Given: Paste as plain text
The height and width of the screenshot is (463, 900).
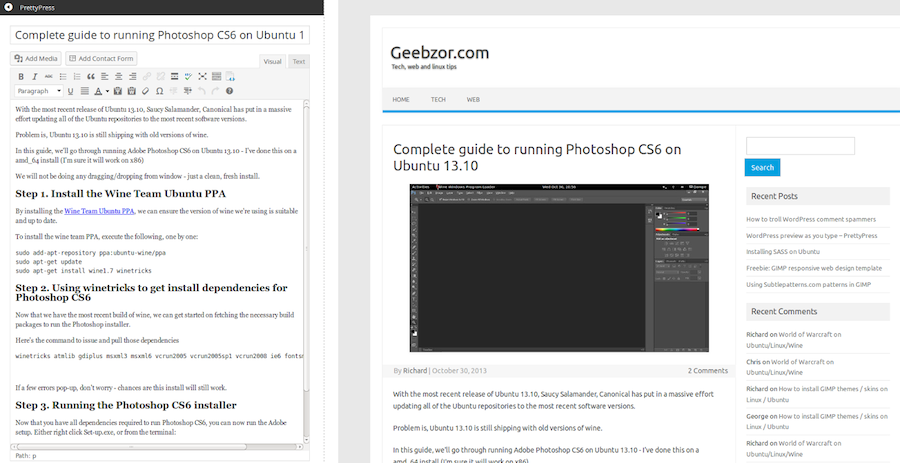Looking at the screenshot, I should [118, 91].
